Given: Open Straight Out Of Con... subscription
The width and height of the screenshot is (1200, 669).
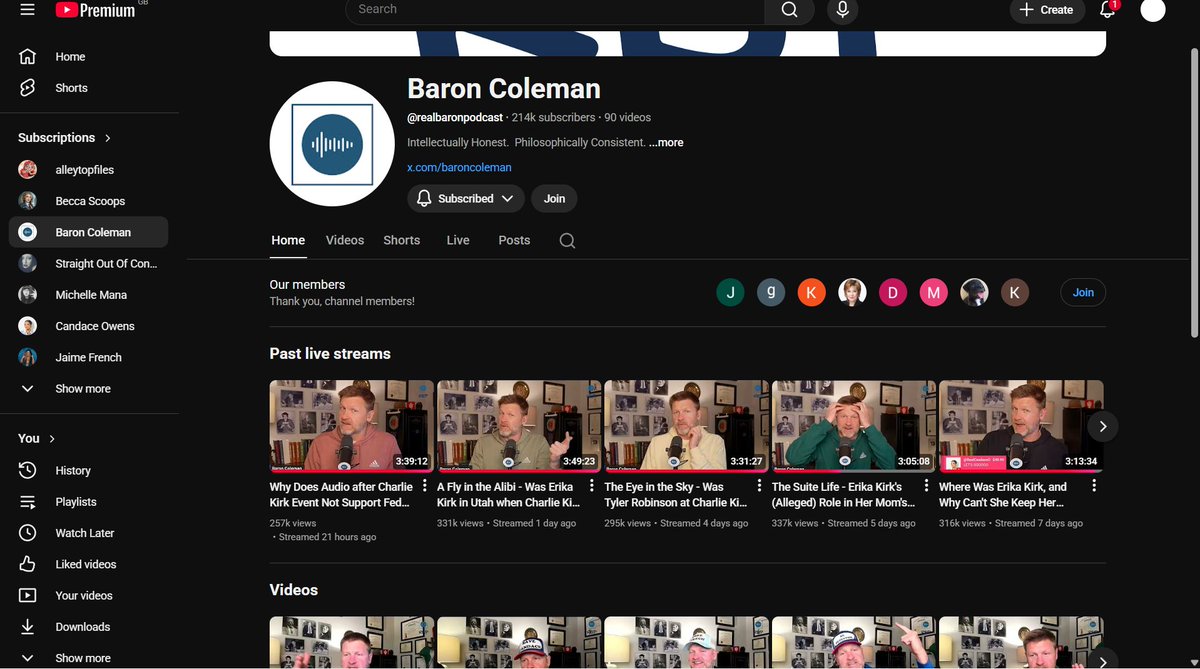Looking at the screenshot, I should pyautogui.click(x=89, y=264).
